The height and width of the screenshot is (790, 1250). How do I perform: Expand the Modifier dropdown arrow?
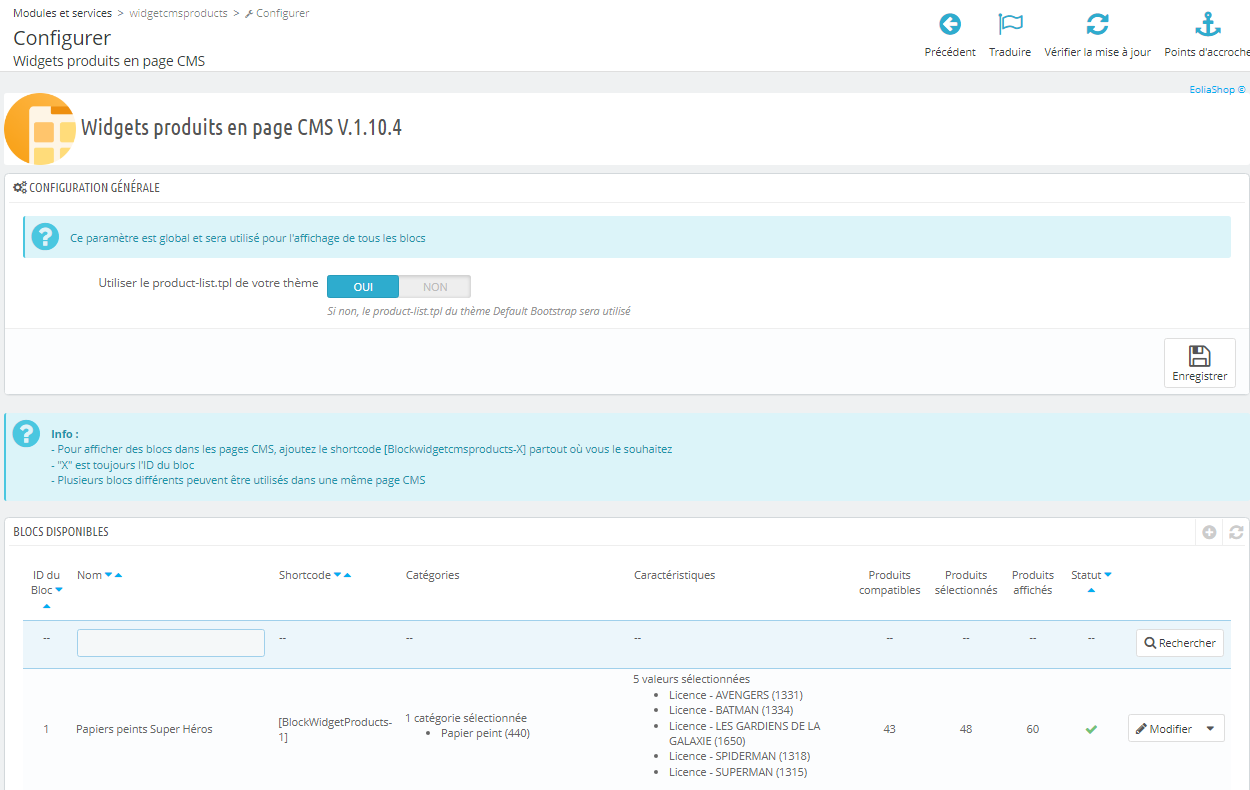tap(1210, 729)
